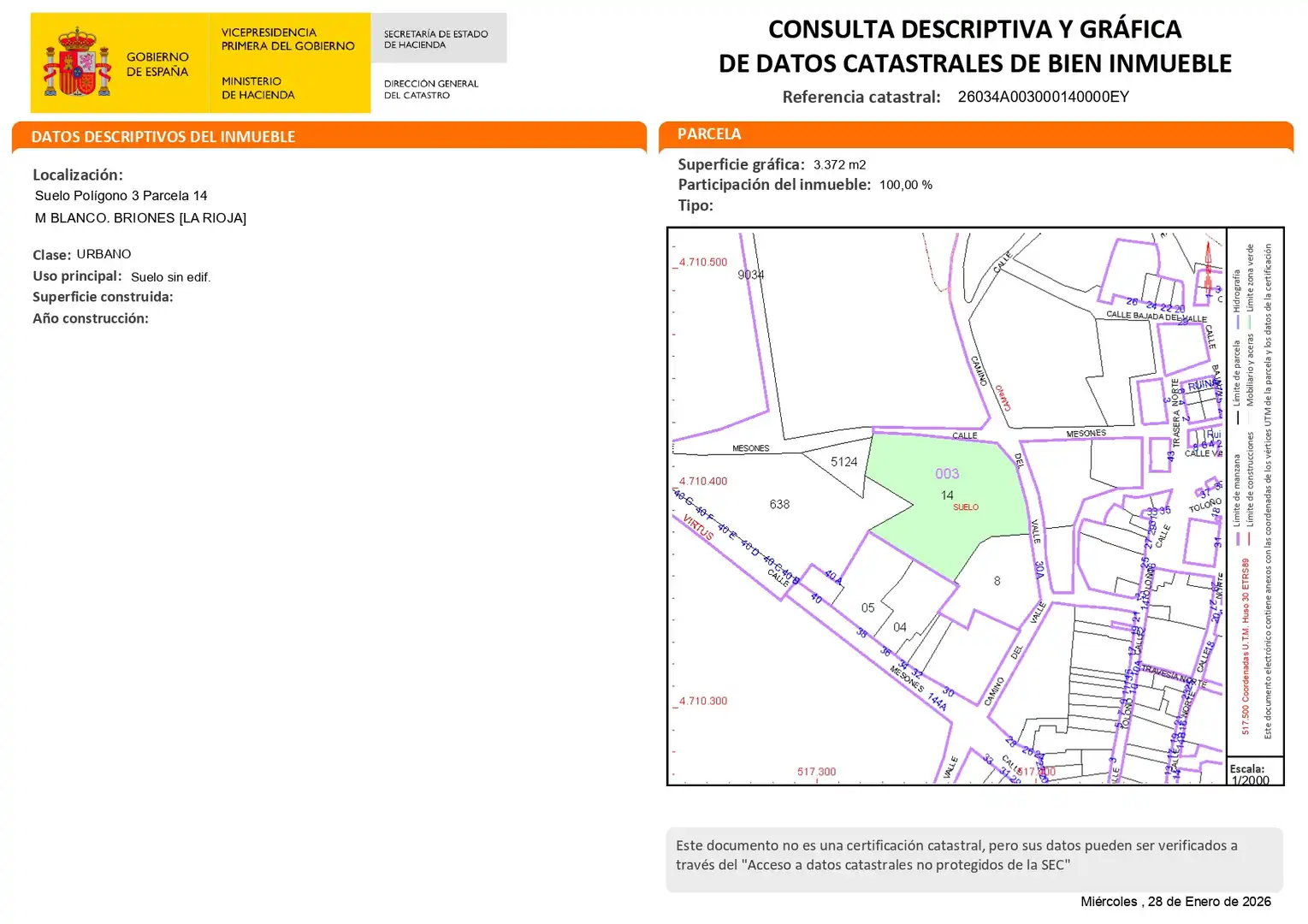Click the date "Miércoles , 28 de Enero de 2026"
The height and width of the screenshot is (924, 1308).
(1175, 902)
